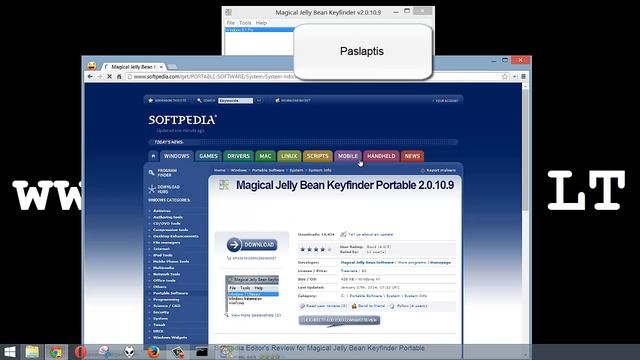Close the Magical Jelly Bean browser tab
Screen dimensions: 640x360
[161, 67]
